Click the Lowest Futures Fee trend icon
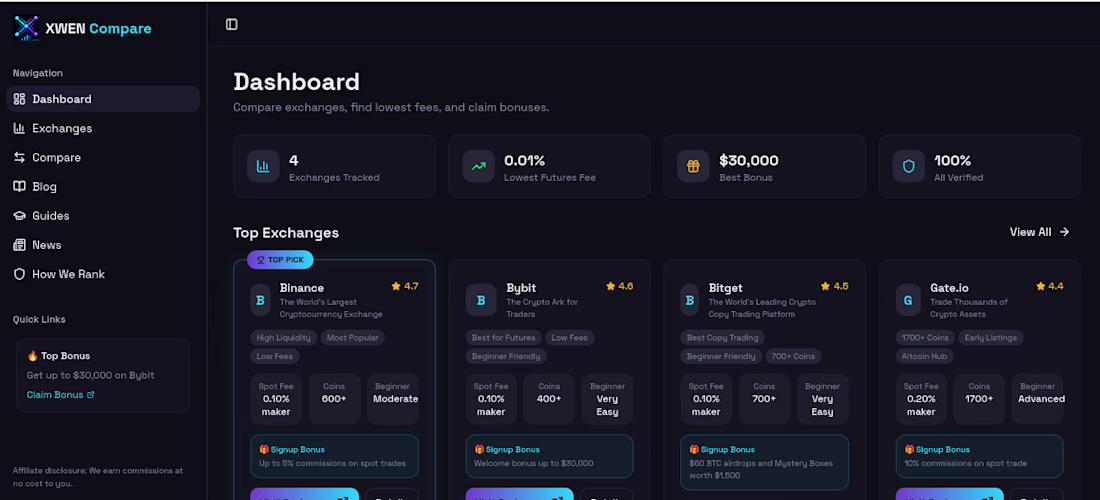 pos(478,166)
